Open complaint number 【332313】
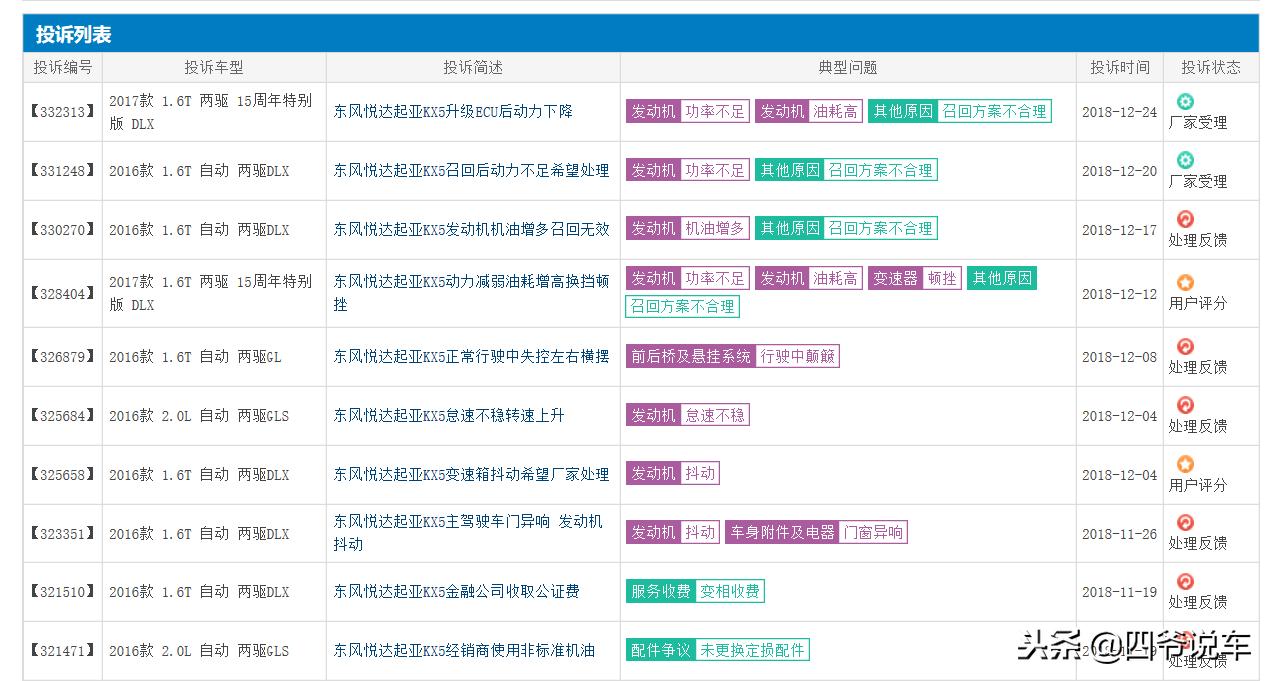The height and width of the screenshot is (681, 1271). (x=62, y=112)
